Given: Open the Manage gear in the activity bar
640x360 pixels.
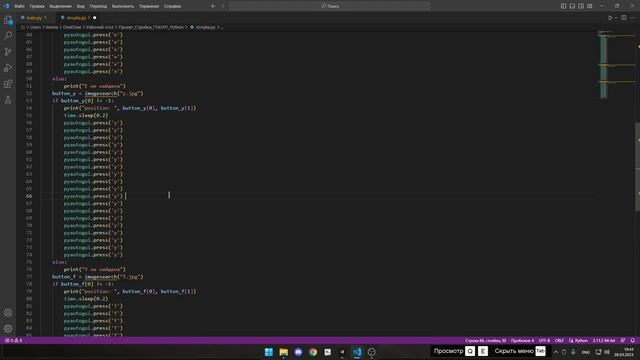Looking at the screenshot, I should 8,329.
